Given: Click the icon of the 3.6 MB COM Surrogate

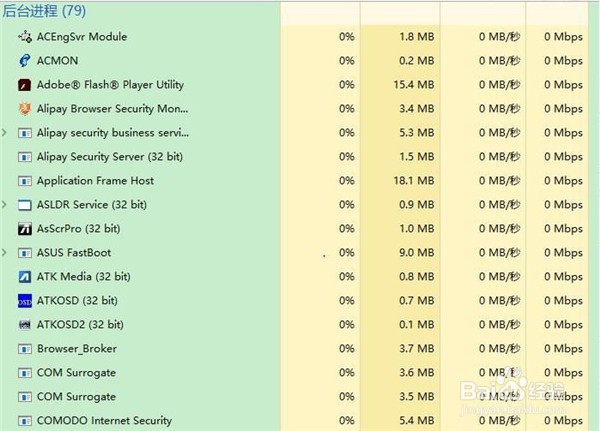Looking at the screenshot, I should [x=25, y=373].
